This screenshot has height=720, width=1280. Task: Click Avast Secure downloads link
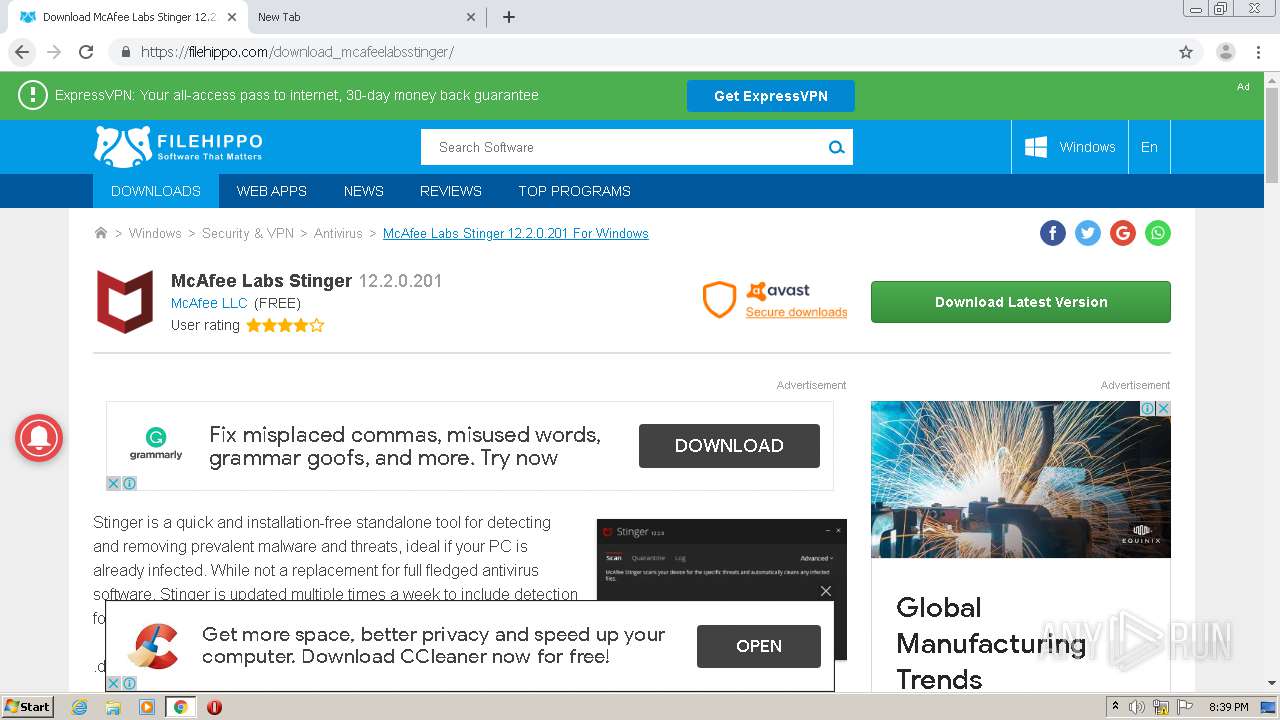pyautogui.click(x=796, y=312)
